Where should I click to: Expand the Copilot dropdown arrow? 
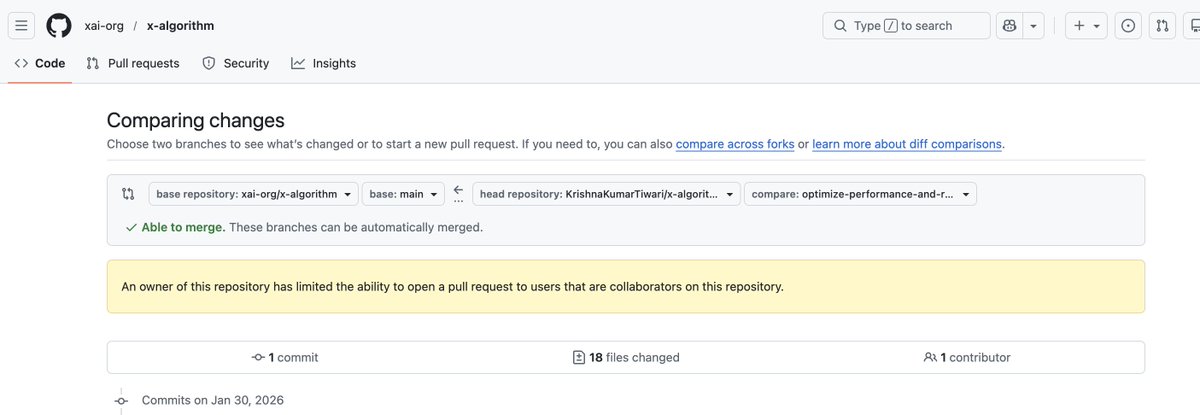(x=1034, y=26)
